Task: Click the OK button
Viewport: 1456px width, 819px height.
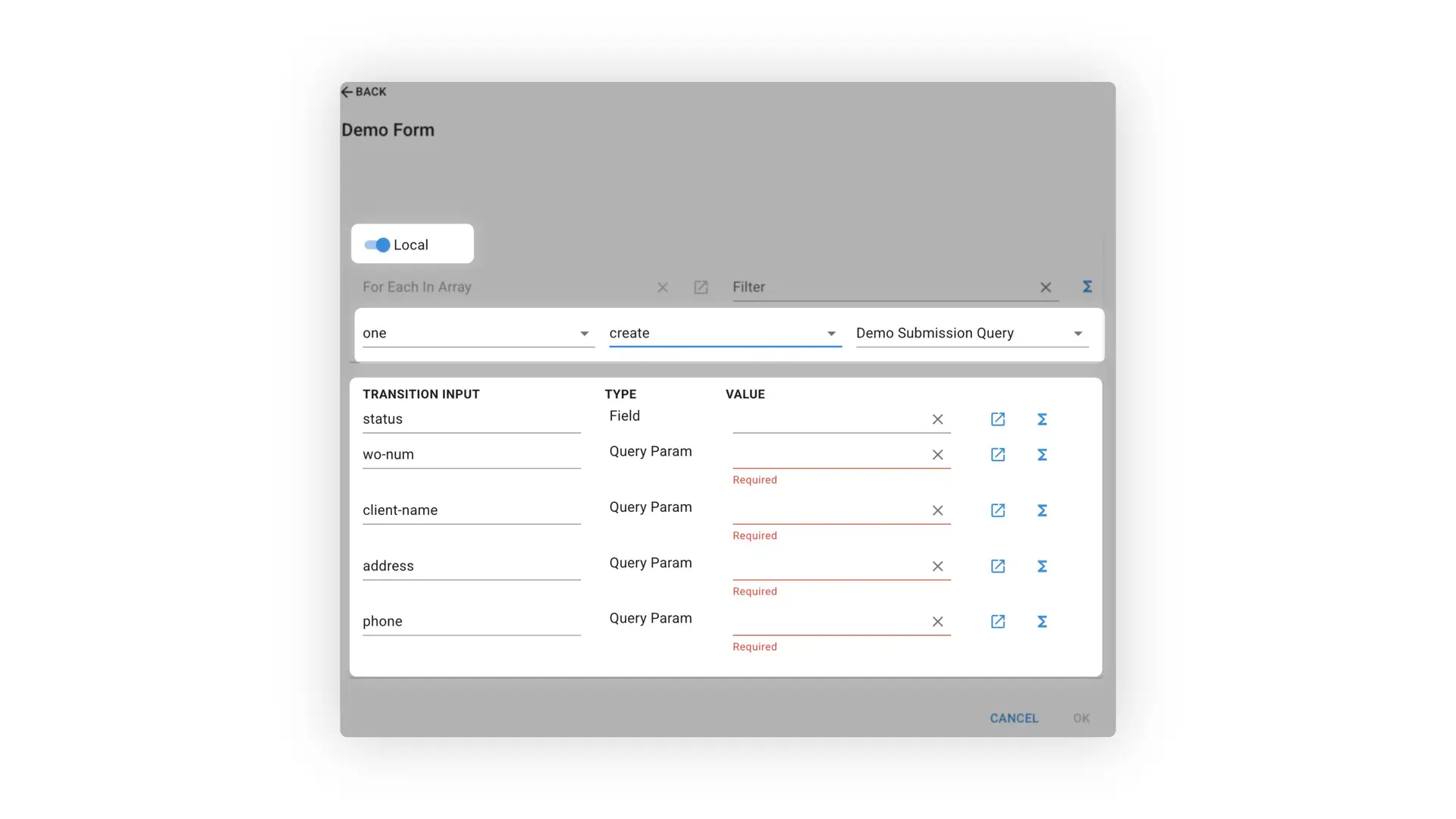Action: [1081, 718]
